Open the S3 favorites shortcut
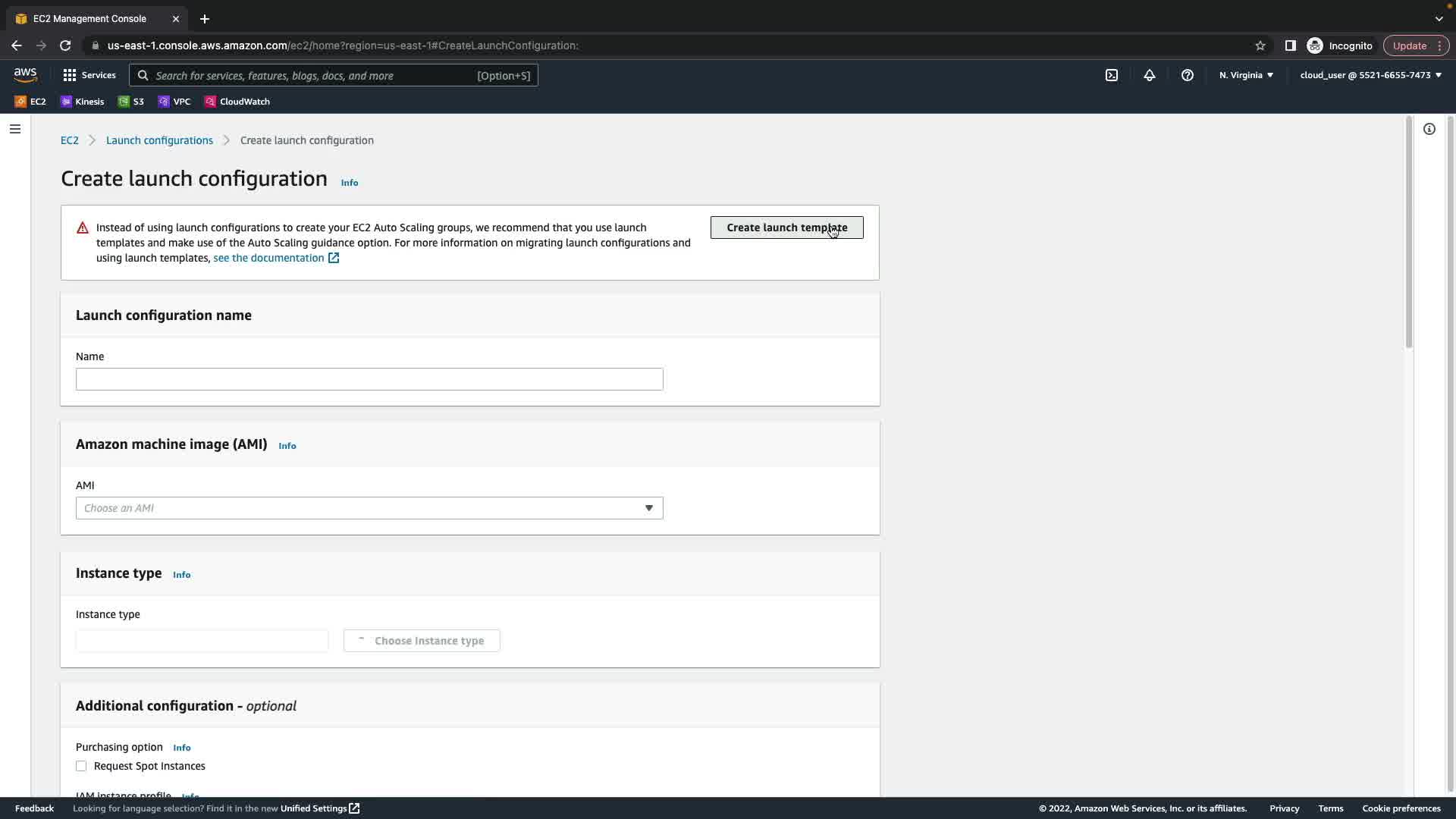This screenshot has height=819, width=1456. tap(131, 102)
